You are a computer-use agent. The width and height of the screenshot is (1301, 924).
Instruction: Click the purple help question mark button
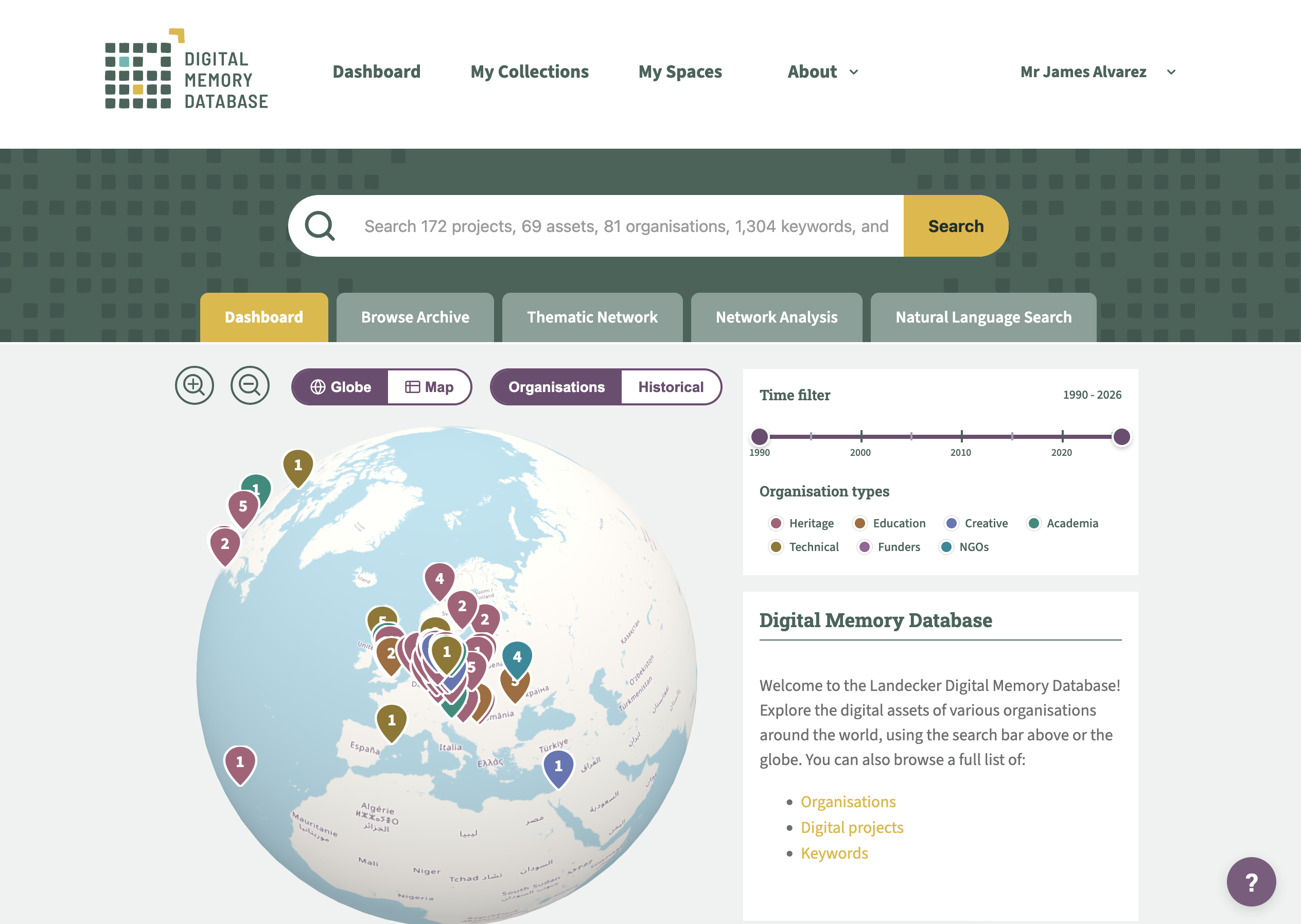click(x=1251, y=881)
